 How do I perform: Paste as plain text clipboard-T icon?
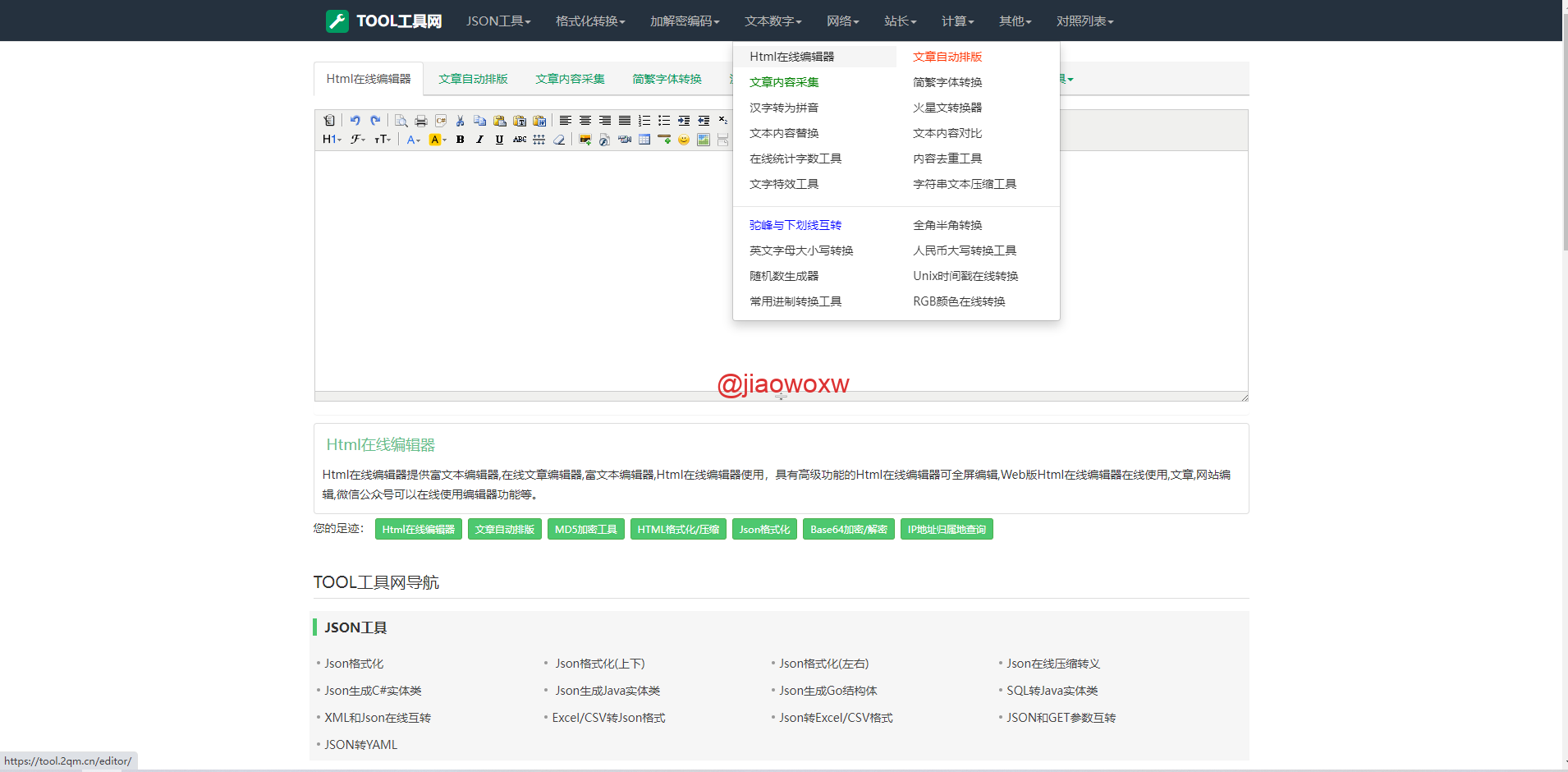coord(520,121)
